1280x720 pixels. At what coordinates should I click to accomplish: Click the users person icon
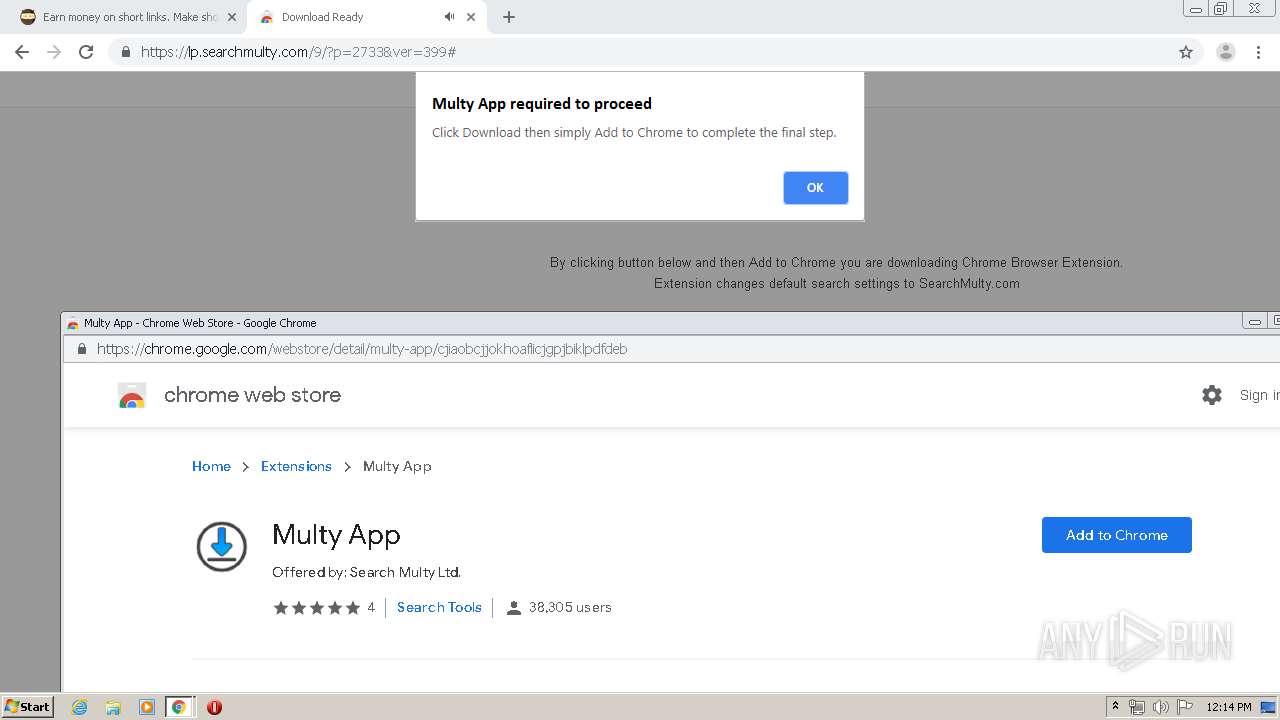point(514,608)
